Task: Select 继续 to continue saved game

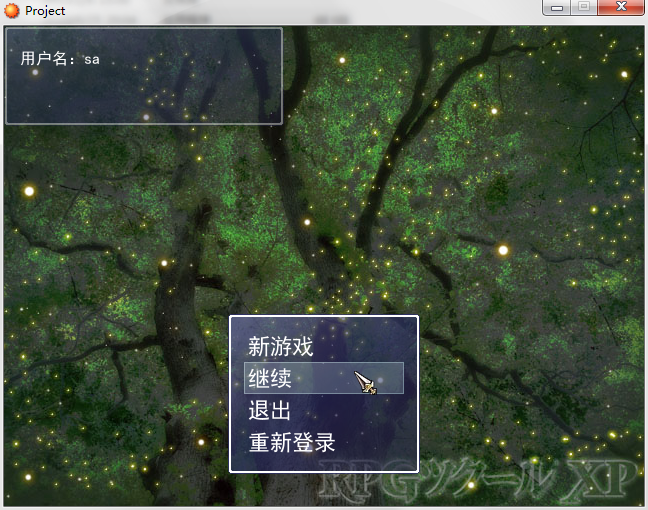Action: point(324,378)
